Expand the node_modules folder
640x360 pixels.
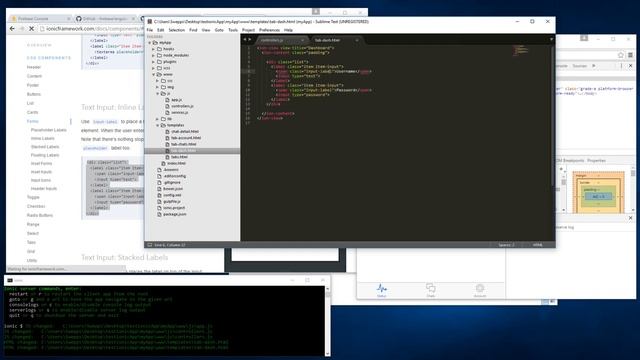[x=153, y=55]
